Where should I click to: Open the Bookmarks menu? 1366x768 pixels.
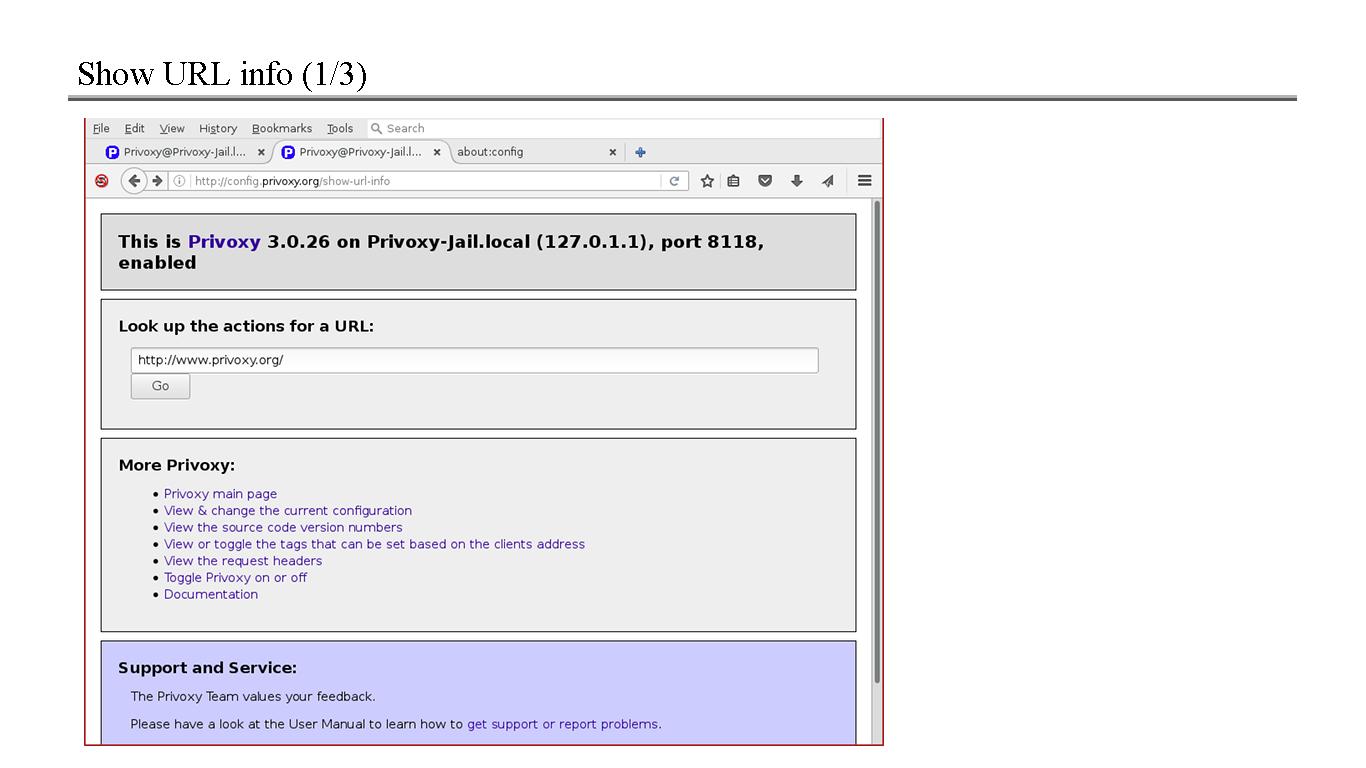(x=282, y=128)
